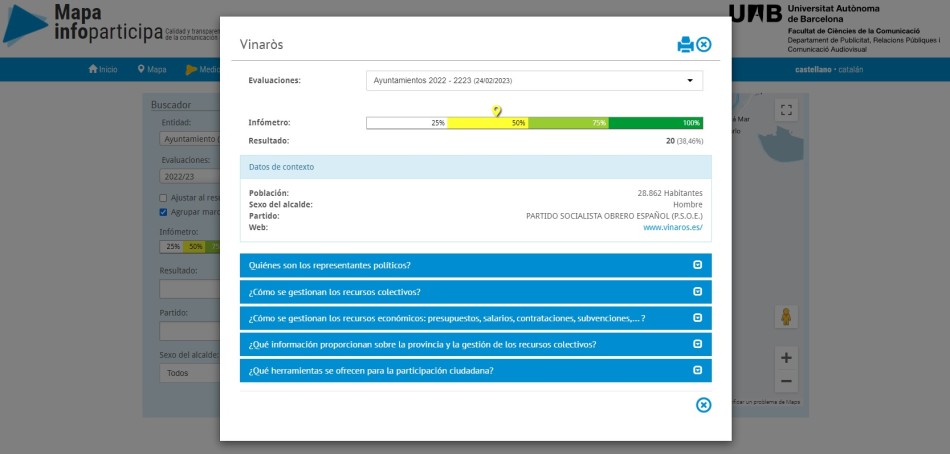
Task: Open the Evaluaciones dropdown in dialog
Action: point(534,80)
